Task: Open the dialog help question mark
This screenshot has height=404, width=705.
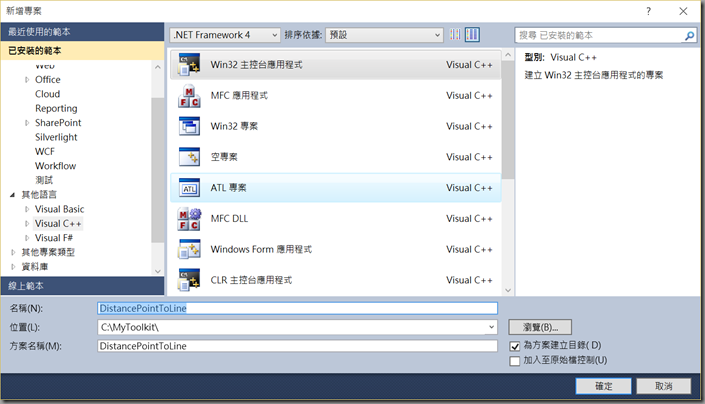Action: [x=648, y=11]
